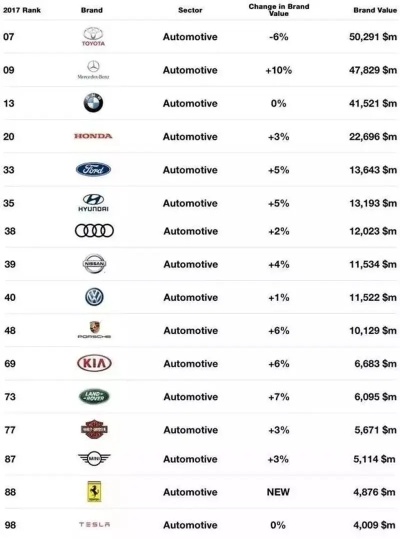Select the yellow Ferrari horse logo
The height and width of the screenshot is (539, 400).
[94, 492]
